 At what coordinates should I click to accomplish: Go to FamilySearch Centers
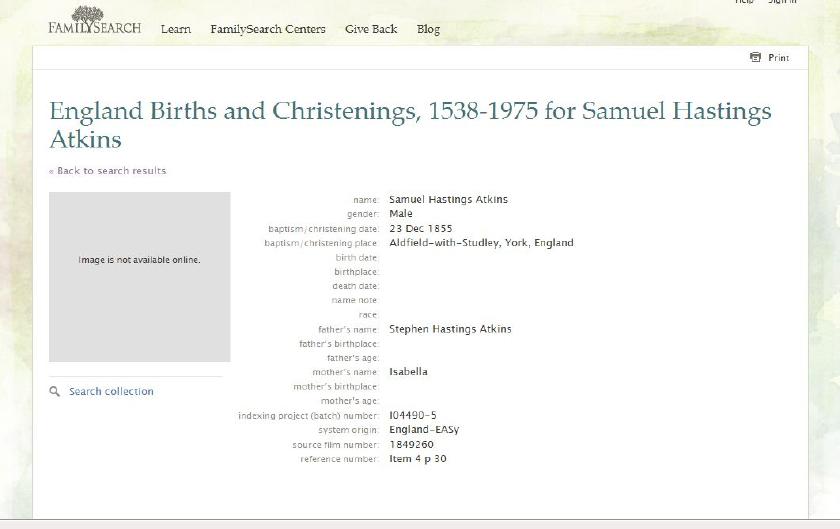click(x=267, y=29)
